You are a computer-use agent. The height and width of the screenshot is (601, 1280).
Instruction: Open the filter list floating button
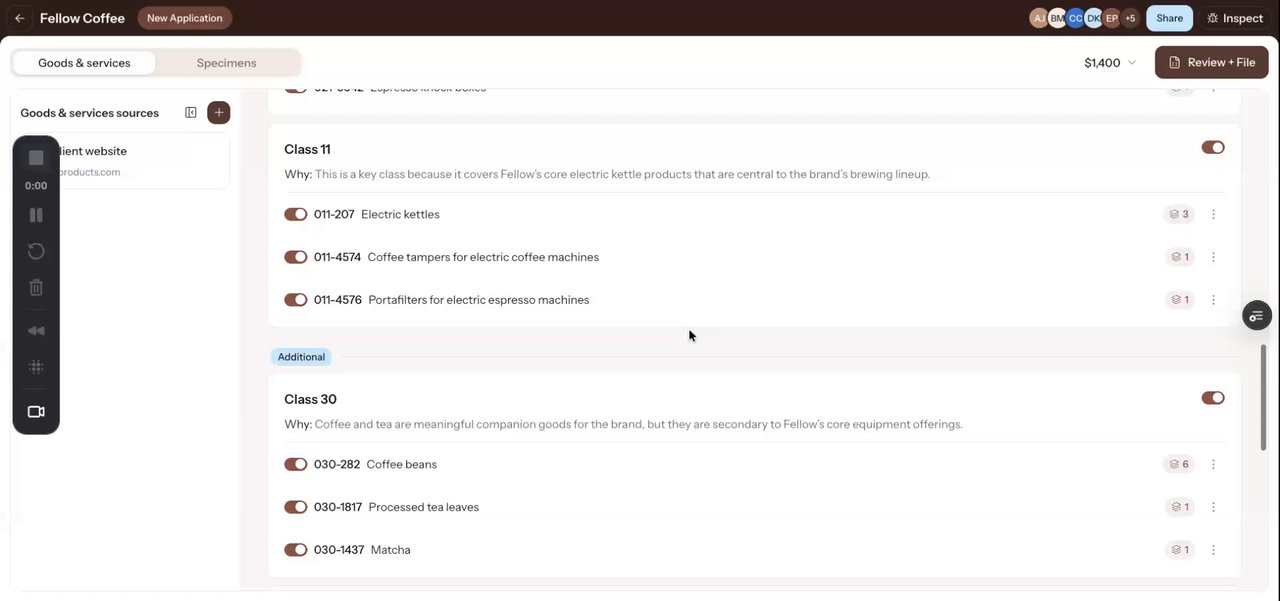tap(1257, 316)
